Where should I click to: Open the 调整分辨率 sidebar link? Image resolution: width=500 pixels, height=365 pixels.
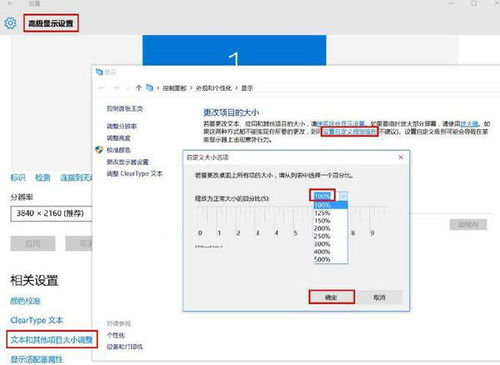click(122, 126)
